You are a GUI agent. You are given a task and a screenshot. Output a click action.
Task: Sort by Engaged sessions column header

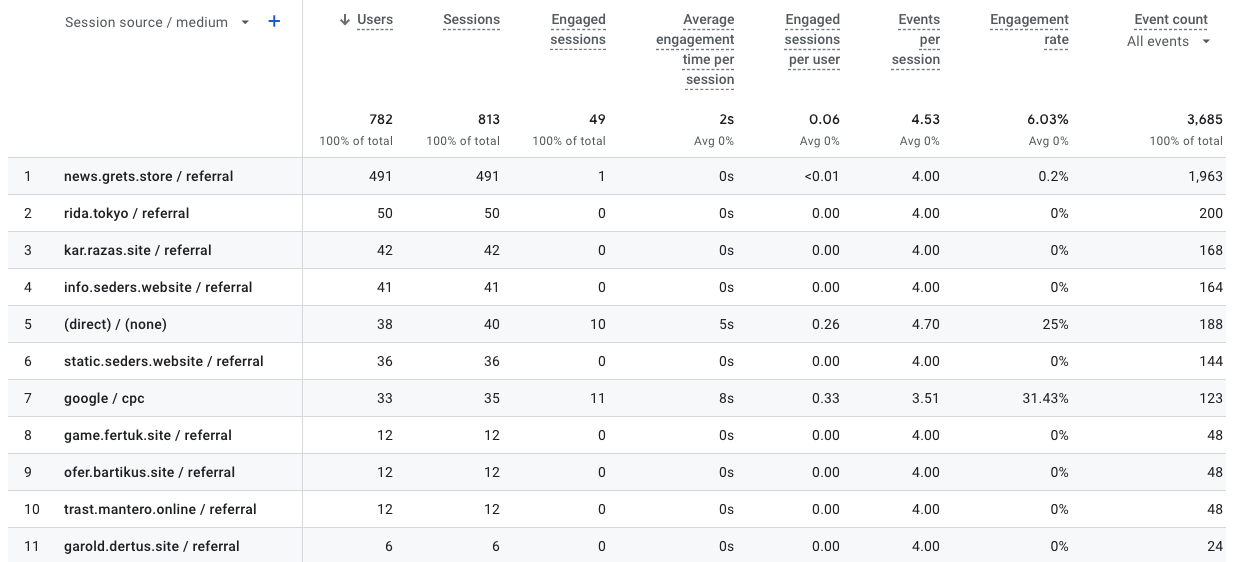(x=578, y=30)
